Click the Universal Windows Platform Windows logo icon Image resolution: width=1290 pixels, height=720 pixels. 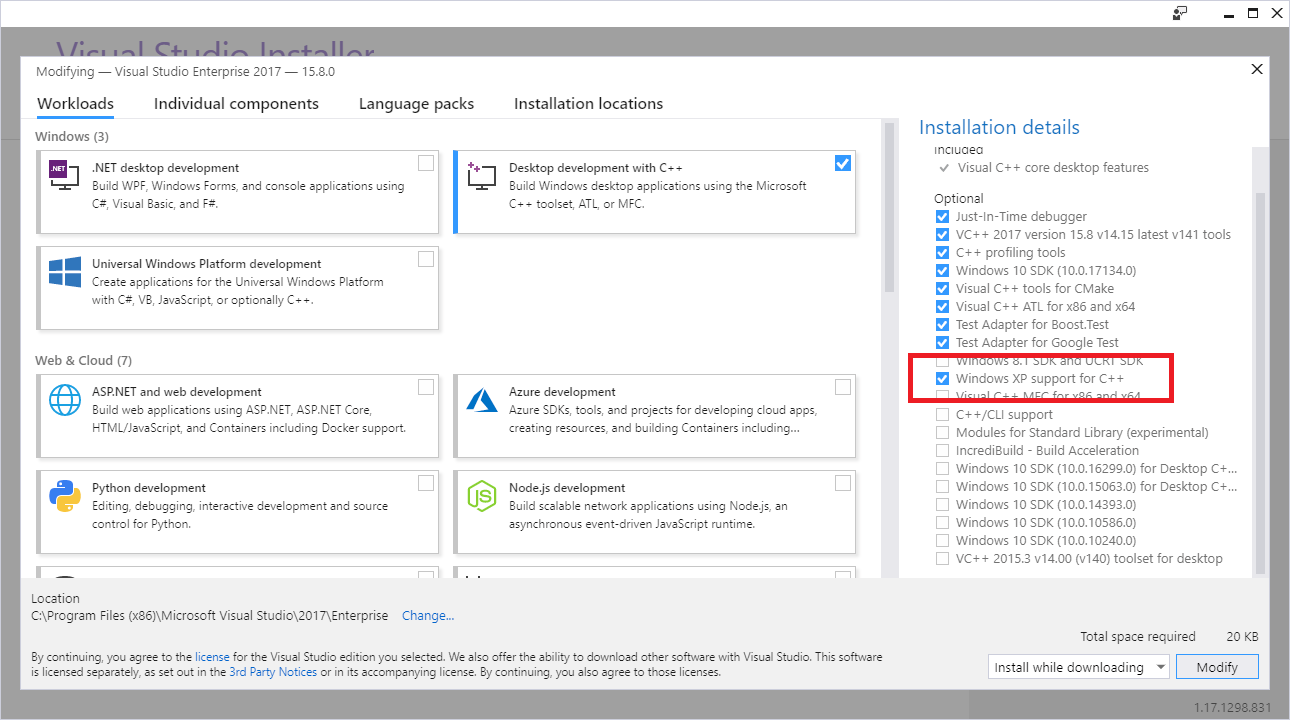[x=64, y=272]
